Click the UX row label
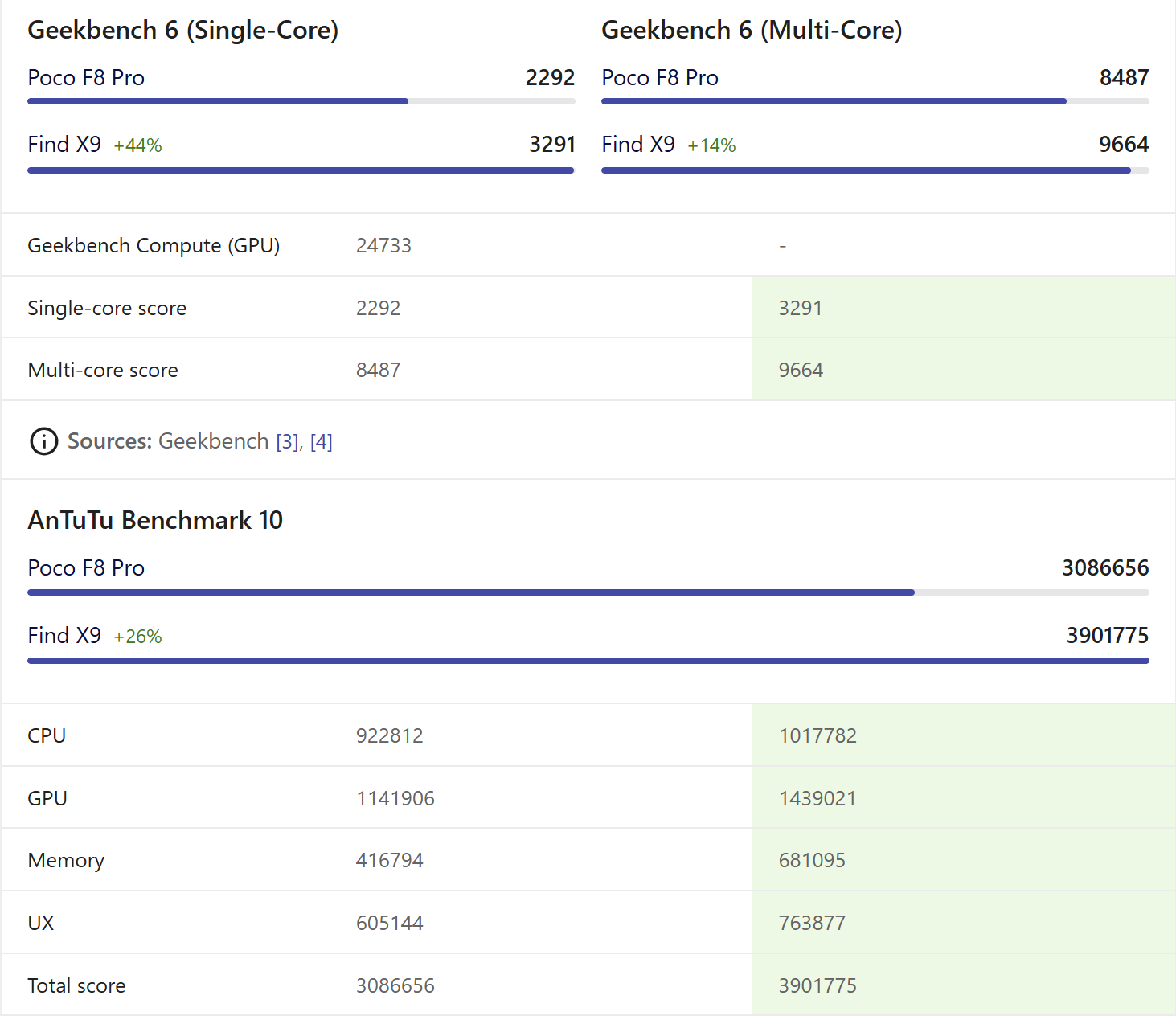This screenshot has width=1176, height=1016. tap(41, 923)
